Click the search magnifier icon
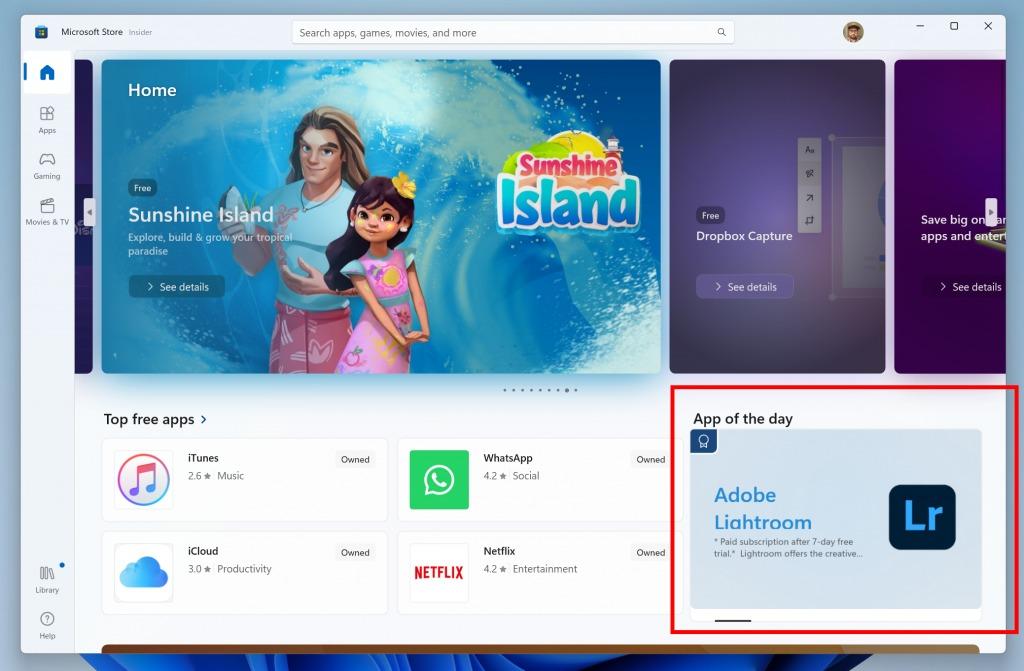 pyautogui.click(x=722, y=32)
